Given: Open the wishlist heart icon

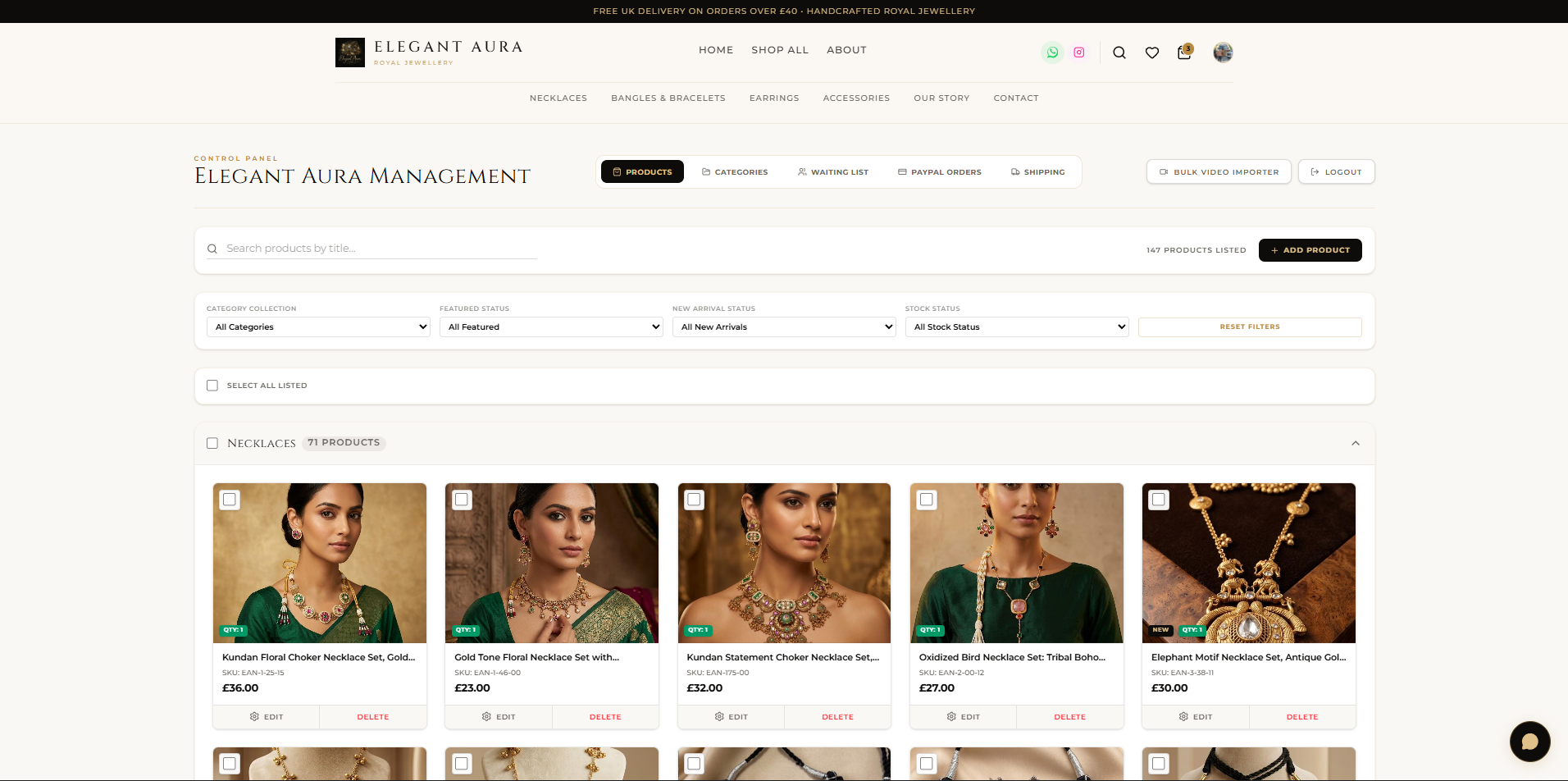Looking at the screenshot, I should (1152, 53).
